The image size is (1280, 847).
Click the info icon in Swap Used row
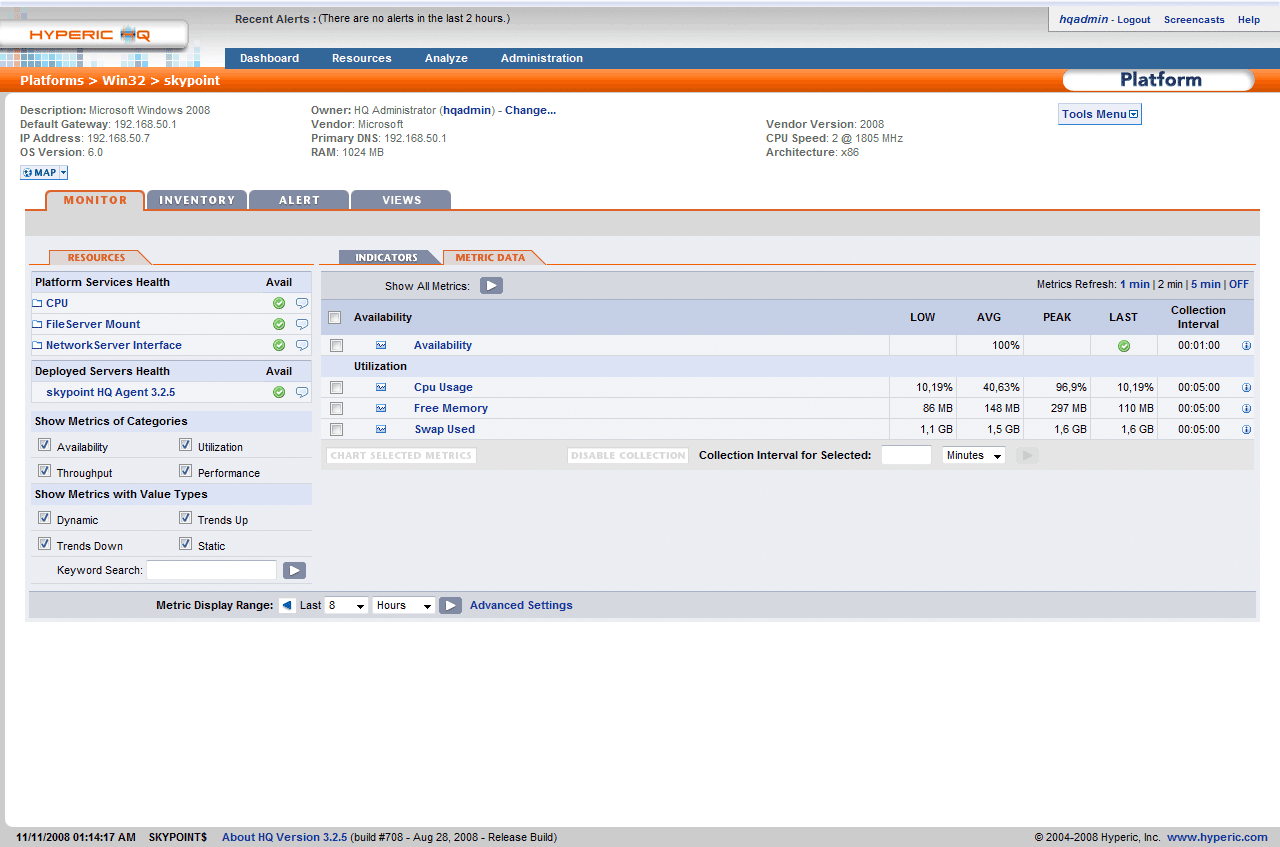(1246, 430)
